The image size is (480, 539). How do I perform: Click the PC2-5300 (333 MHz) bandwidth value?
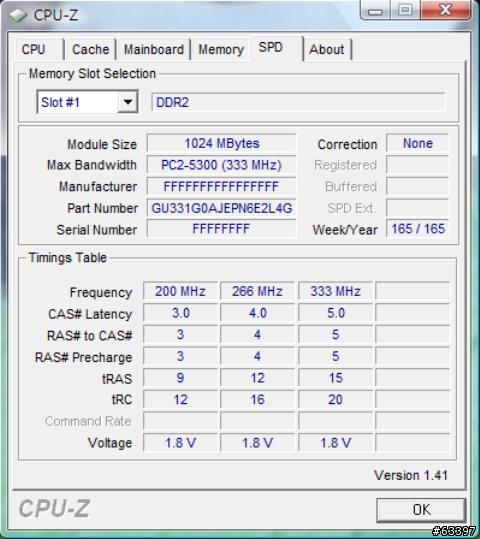tap(221, 165)
